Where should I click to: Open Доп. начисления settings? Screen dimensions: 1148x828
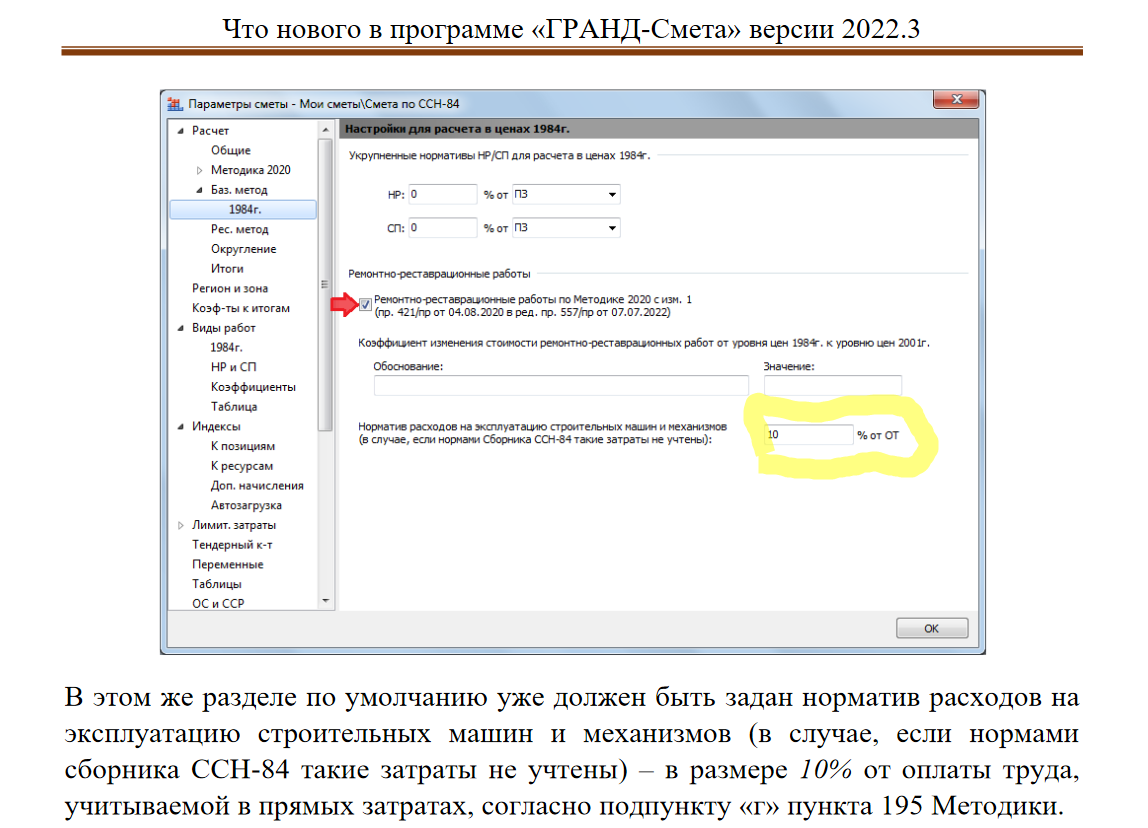pyautogui.click(x=257, y=485)
